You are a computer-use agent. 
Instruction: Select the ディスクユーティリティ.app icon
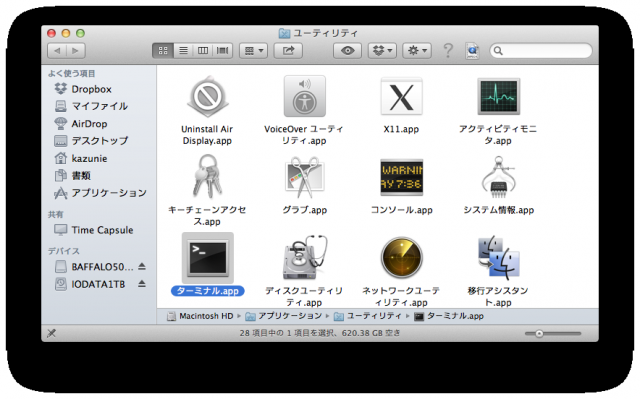[304, 257]
